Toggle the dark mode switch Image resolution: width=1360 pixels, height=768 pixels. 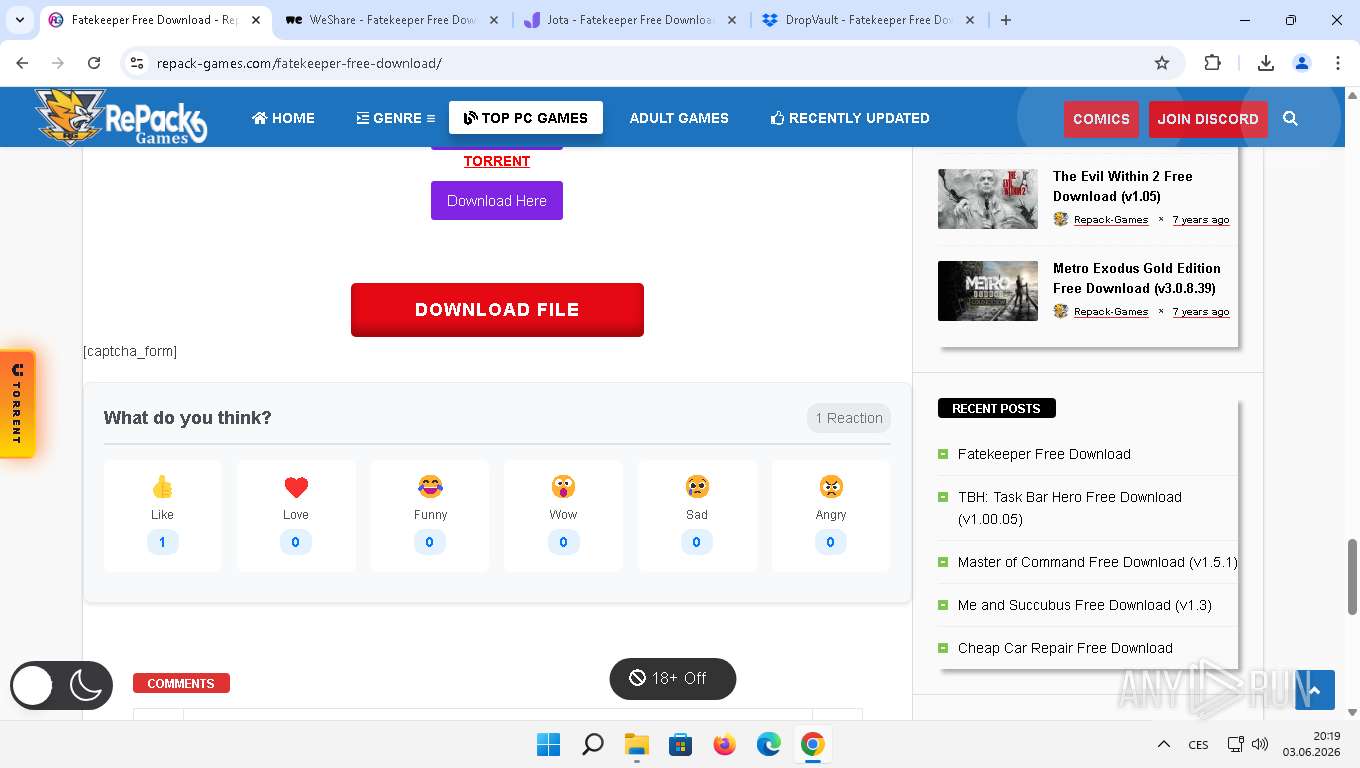pos(61,685)
